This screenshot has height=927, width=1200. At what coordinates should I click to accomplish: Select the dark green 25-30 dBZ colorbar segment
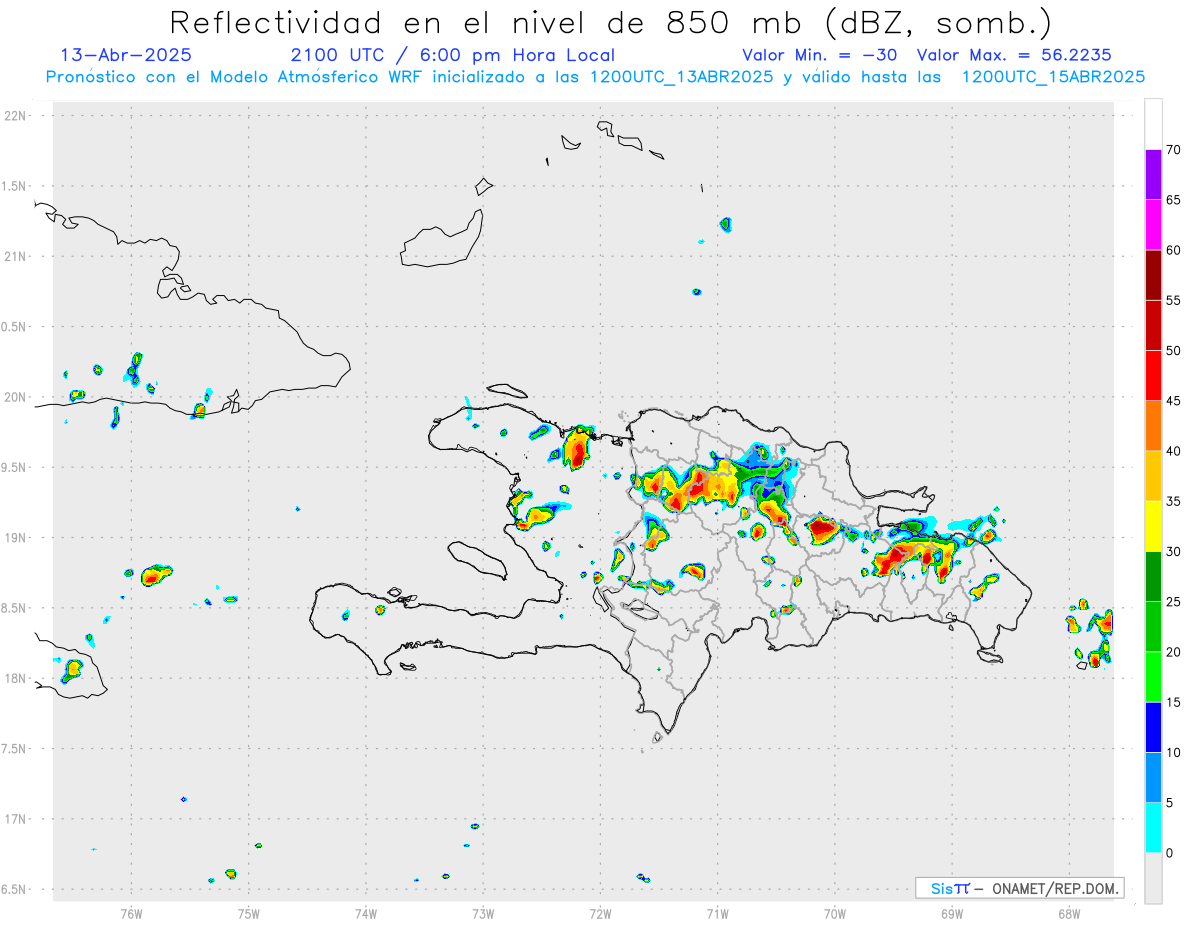1153,576
